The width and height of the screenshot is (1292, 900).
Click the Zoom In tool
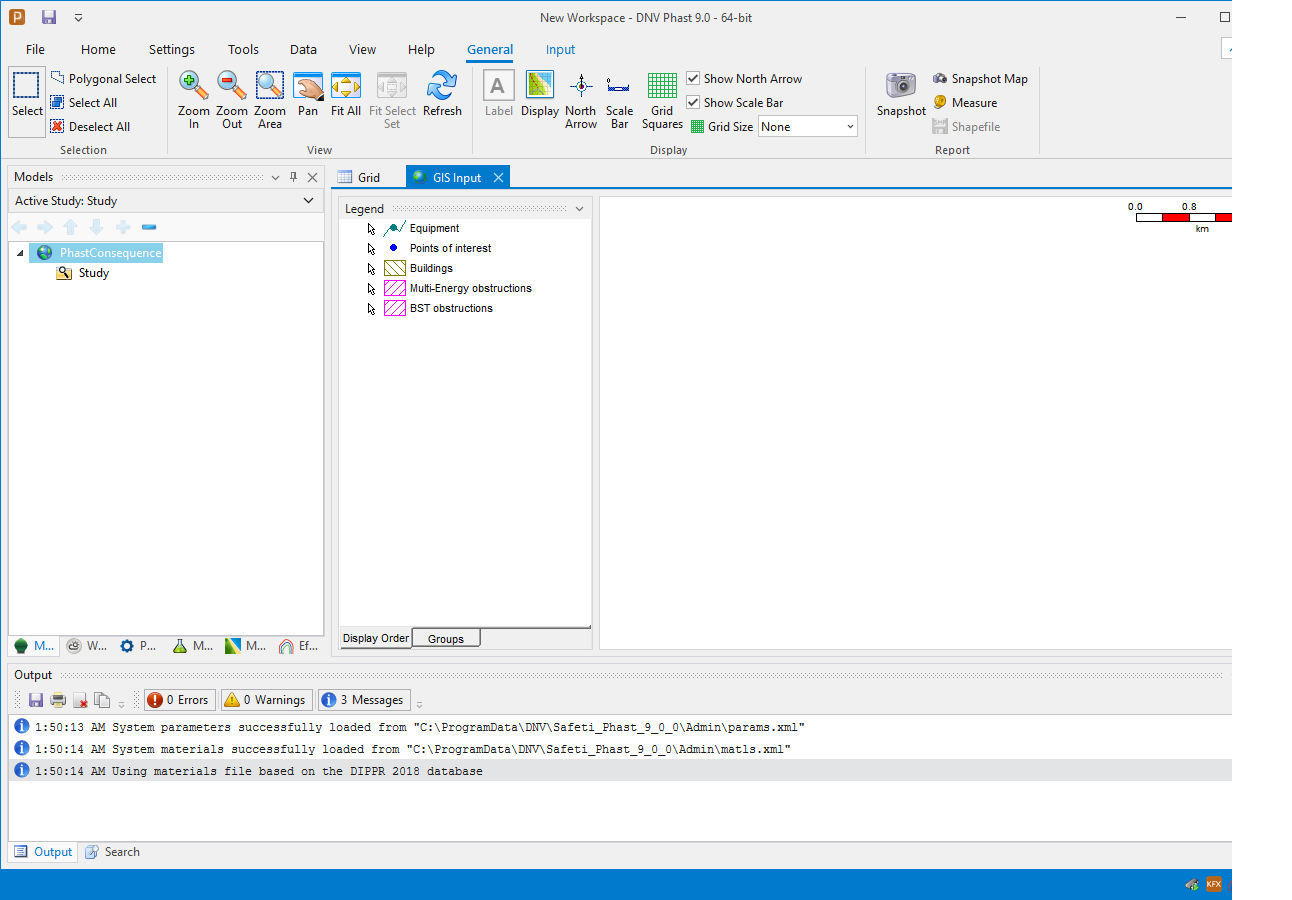[x=194, y=101]
